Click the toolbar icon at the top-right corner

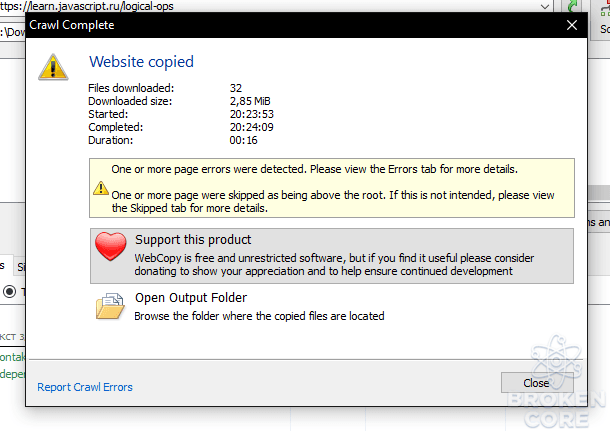(x=605, y=8)
